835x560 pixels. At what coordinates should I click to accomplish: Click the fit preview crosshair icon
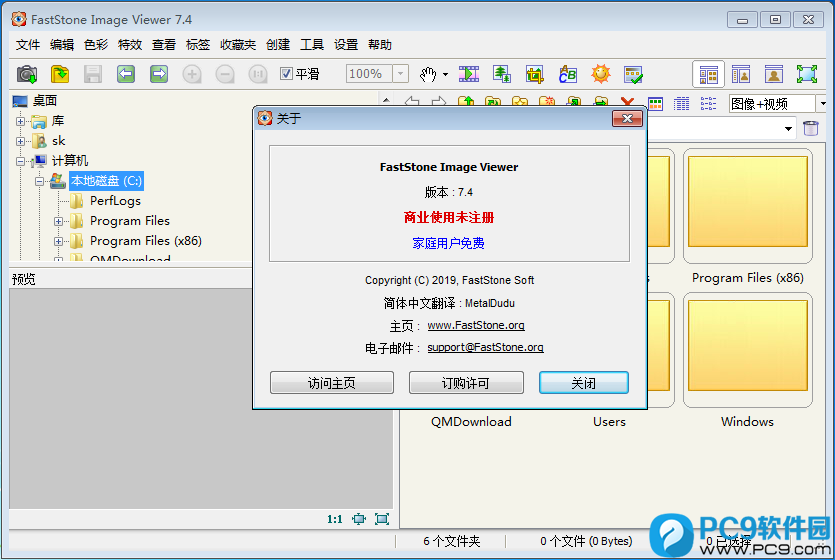[359, 519]
